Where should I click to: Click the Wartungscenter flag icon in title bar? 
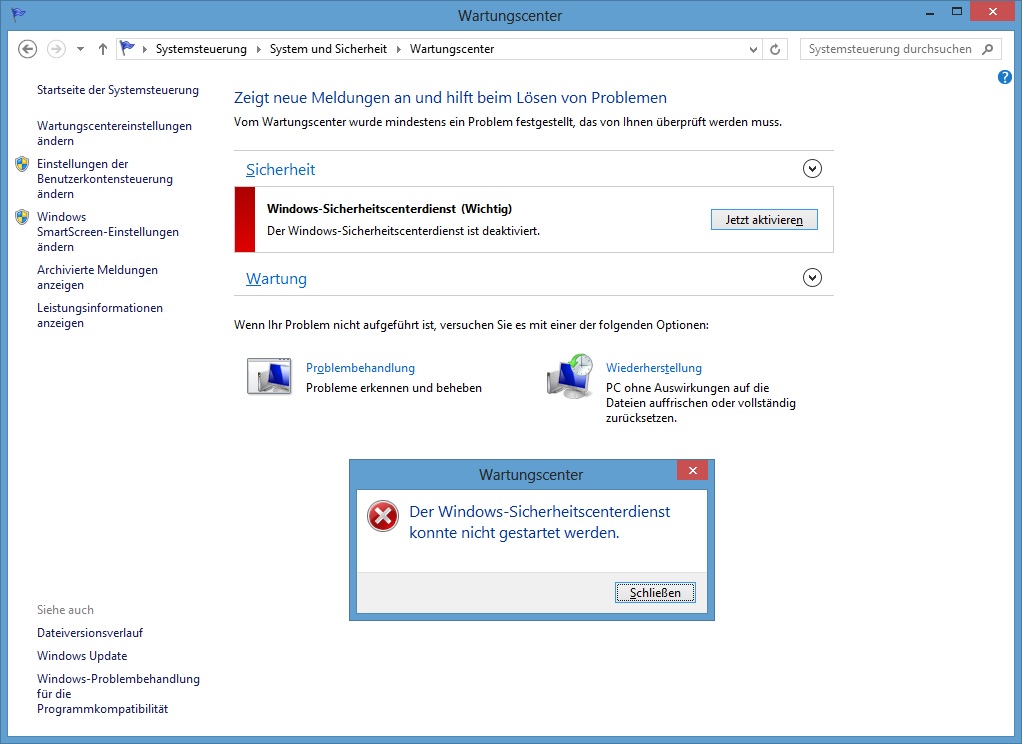[18, 14]
